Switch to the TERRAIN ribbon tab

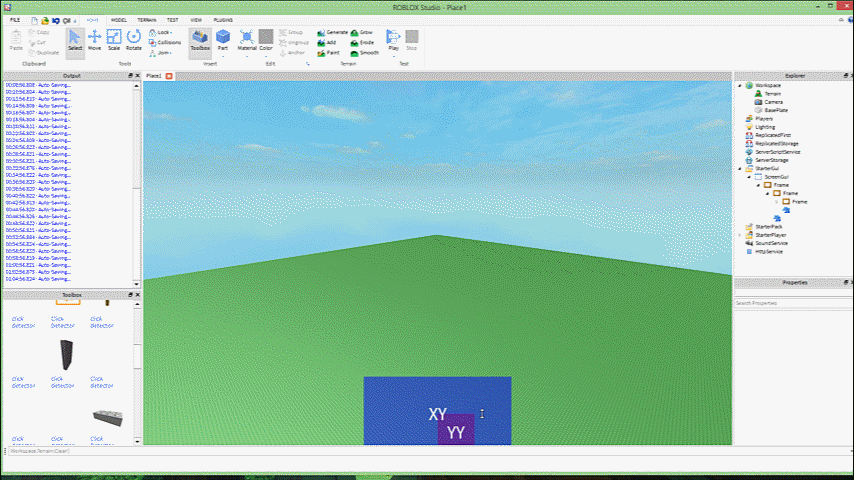(147, 20)
